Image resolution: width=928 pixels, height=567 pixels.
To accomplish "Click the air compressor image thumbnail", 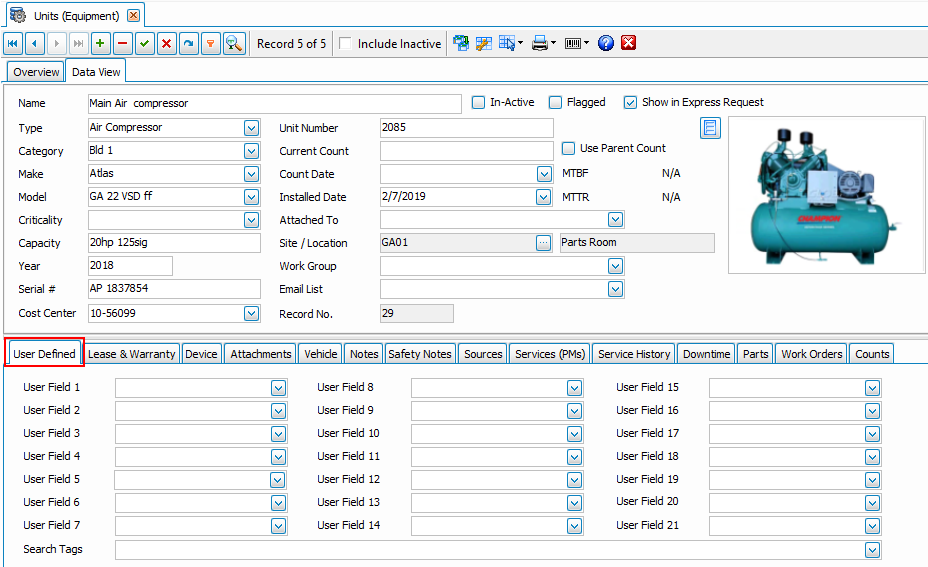I will click(x=826, y=195).
